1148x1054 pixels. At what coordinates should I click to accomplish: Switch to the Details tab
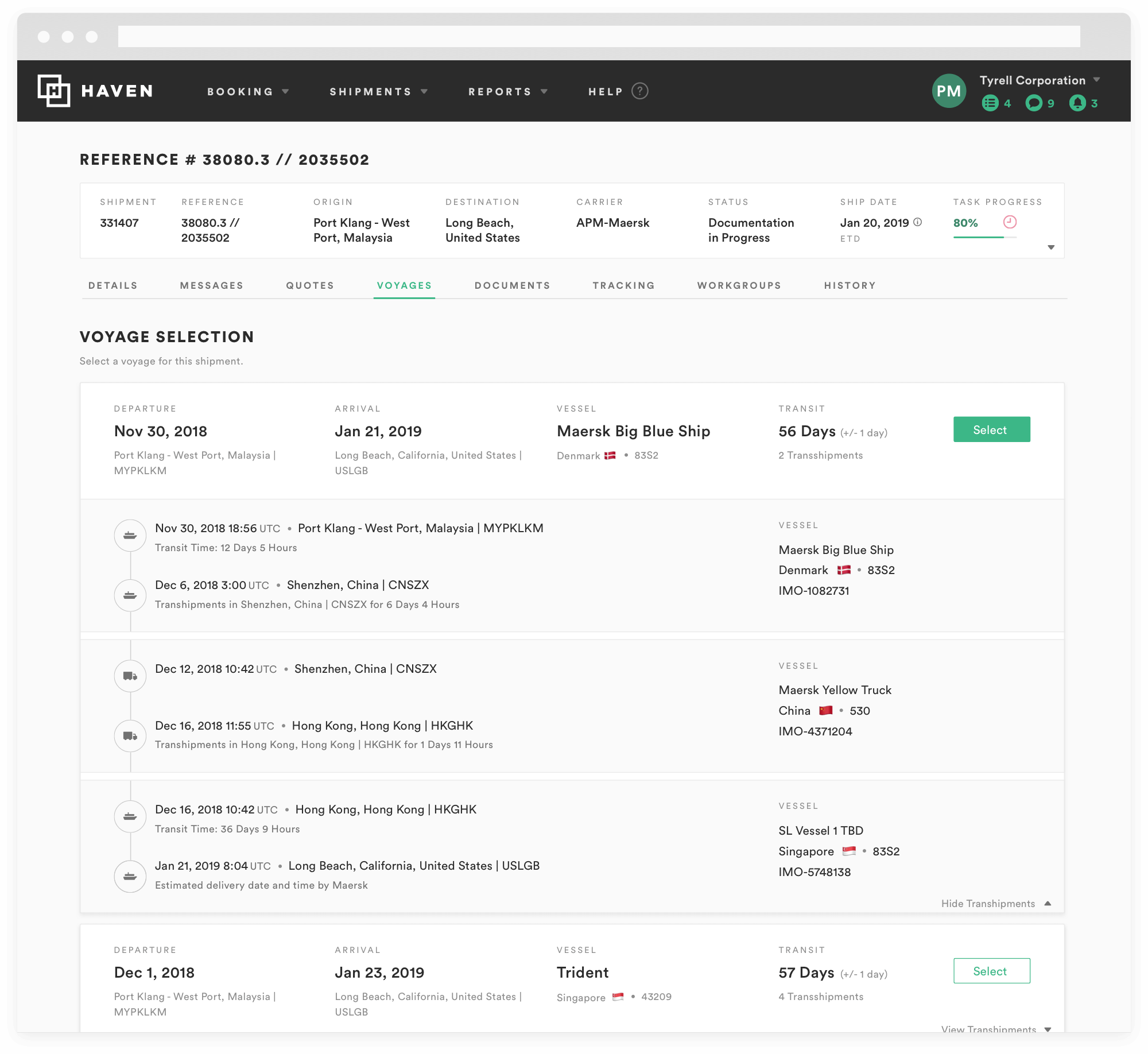[x=113, y=285]
